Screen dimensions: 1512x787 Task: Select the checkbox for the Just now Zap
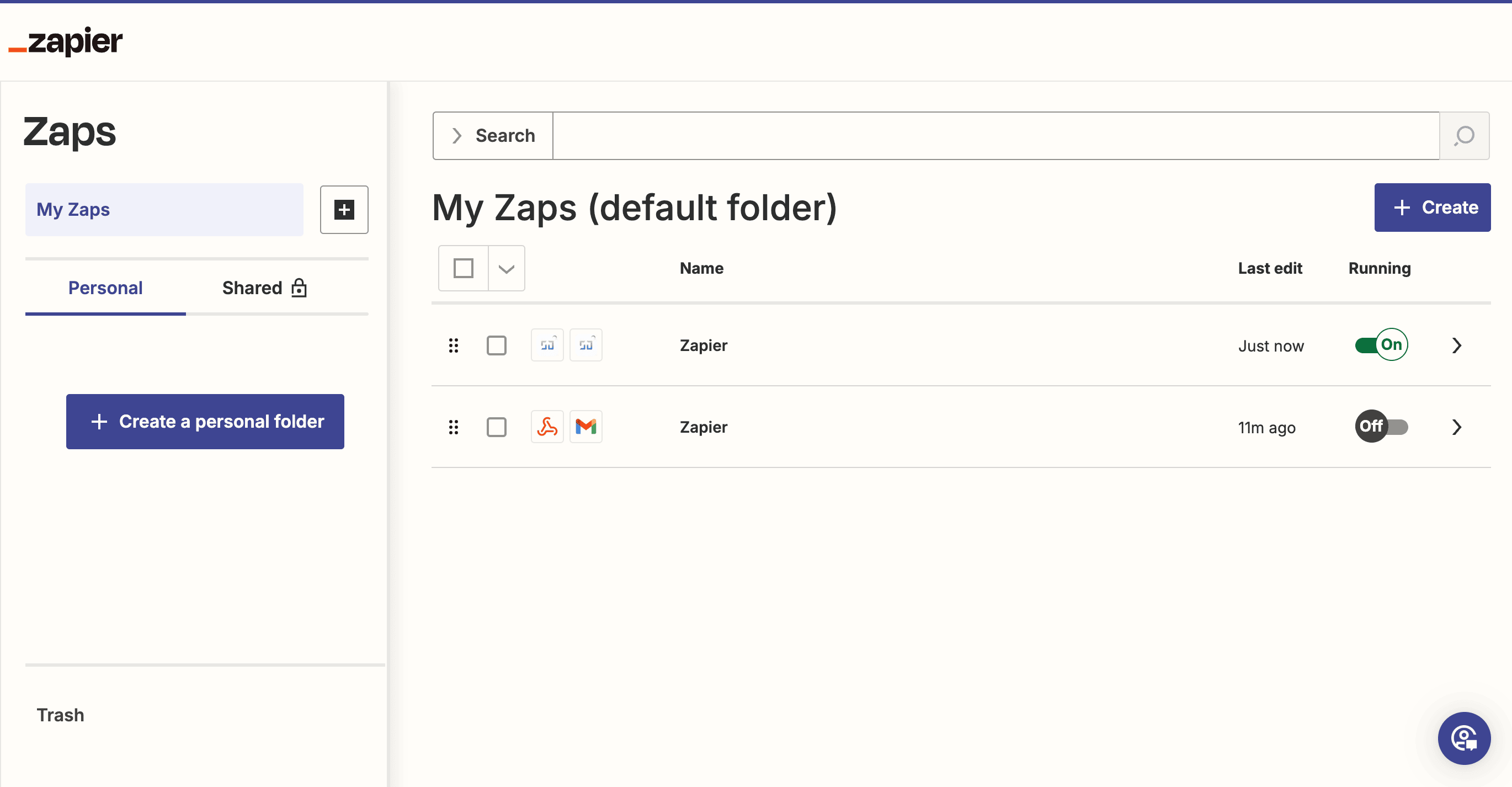[497, 345]
